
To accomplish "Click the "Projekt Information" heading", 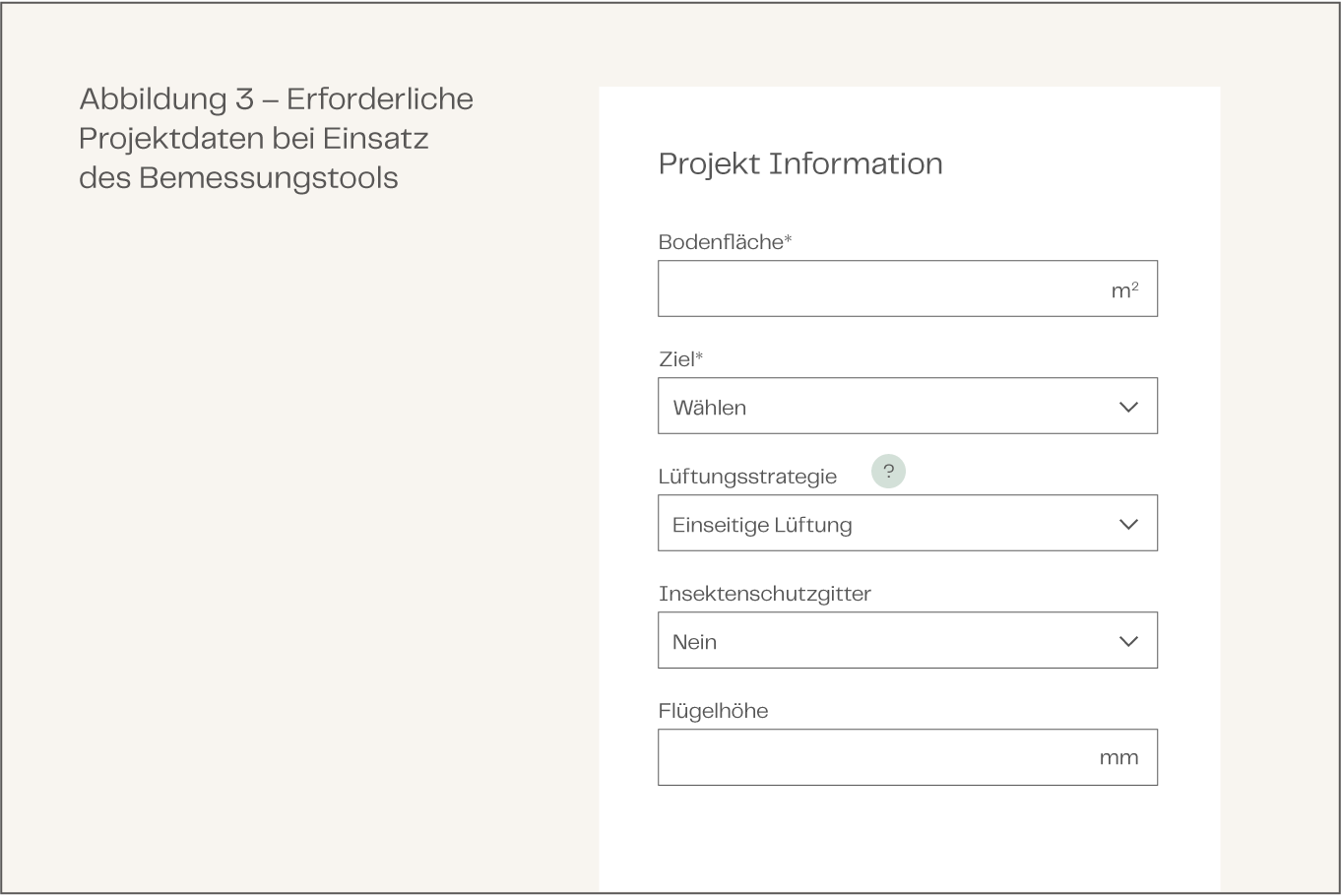I will pos(800,163).
